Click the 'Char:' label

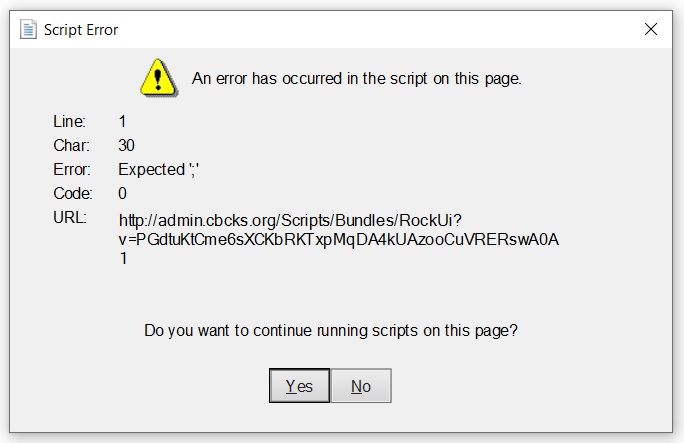click(71, 145)
